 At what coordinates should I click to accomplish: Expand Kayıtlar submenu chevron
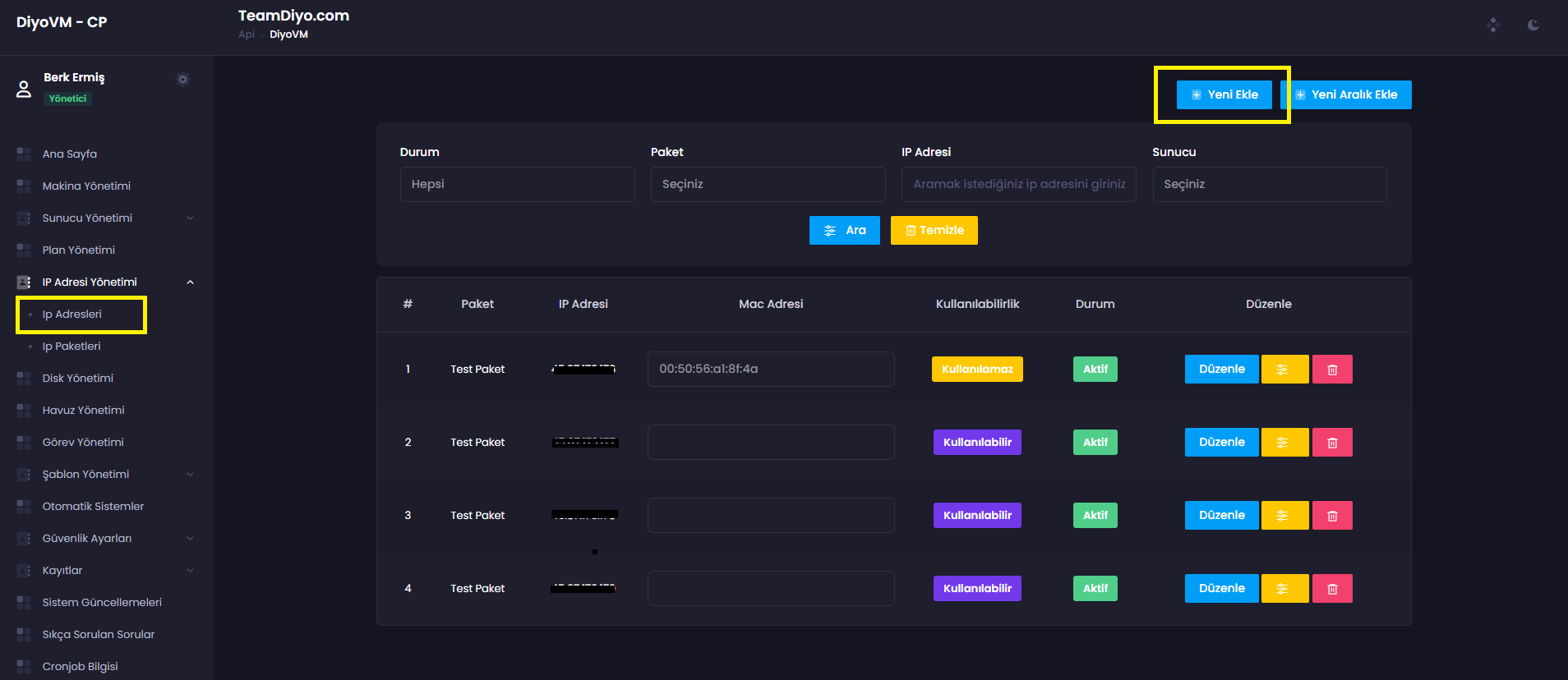(190, 570)
